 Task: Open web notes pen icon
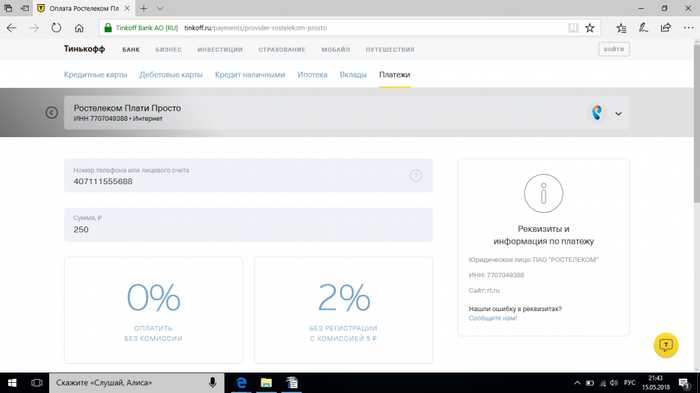[x=643, y=28]
